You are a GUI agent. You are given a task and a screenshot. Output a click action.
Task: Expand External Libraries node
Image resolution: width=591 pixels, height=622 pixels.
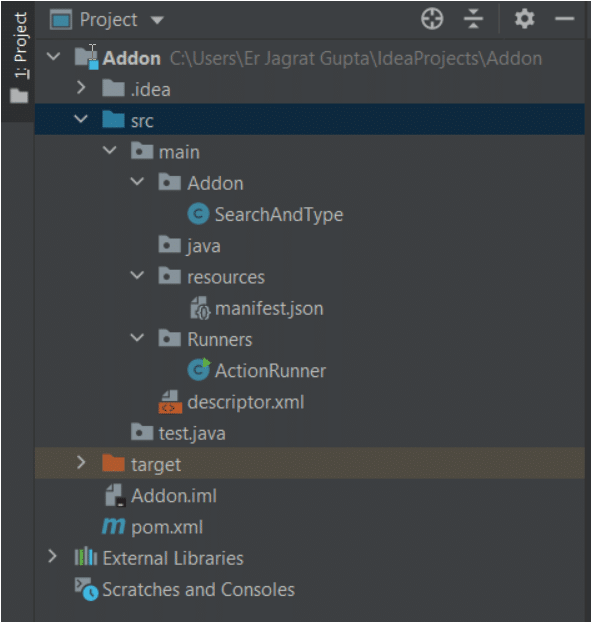52,556
